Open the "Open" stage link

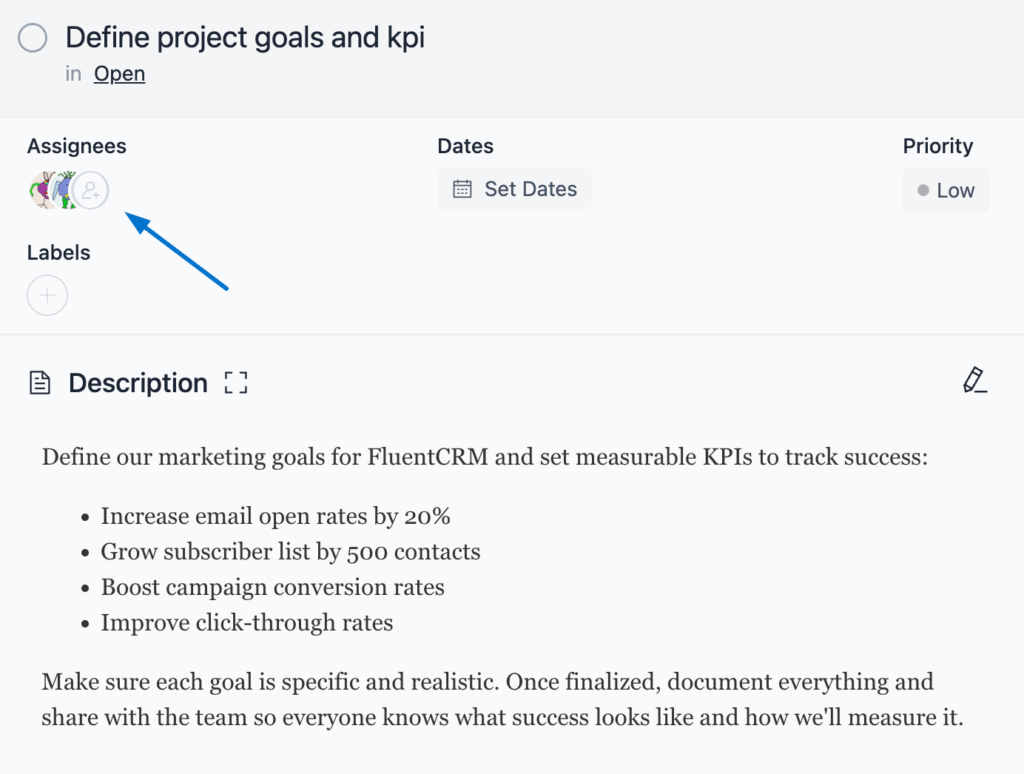(119, 74)
